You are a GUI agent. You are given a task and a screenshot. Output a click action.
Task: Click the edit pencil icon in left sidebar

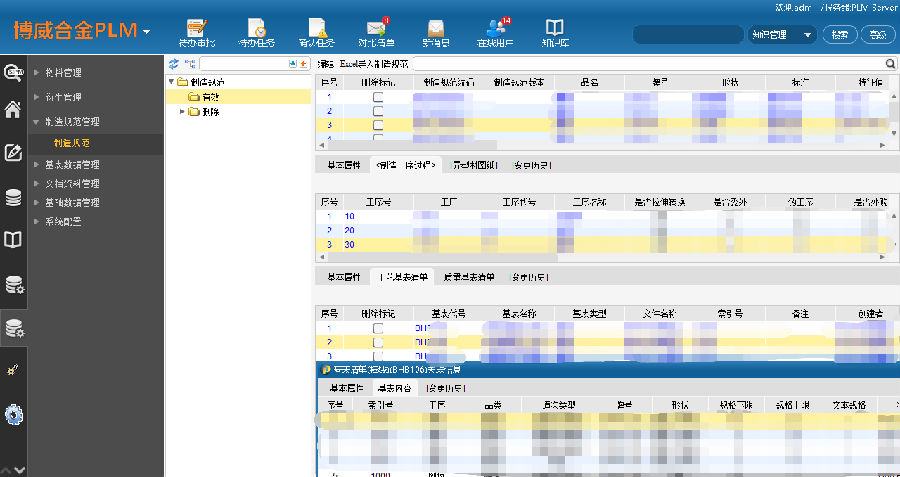coord(13,153)
